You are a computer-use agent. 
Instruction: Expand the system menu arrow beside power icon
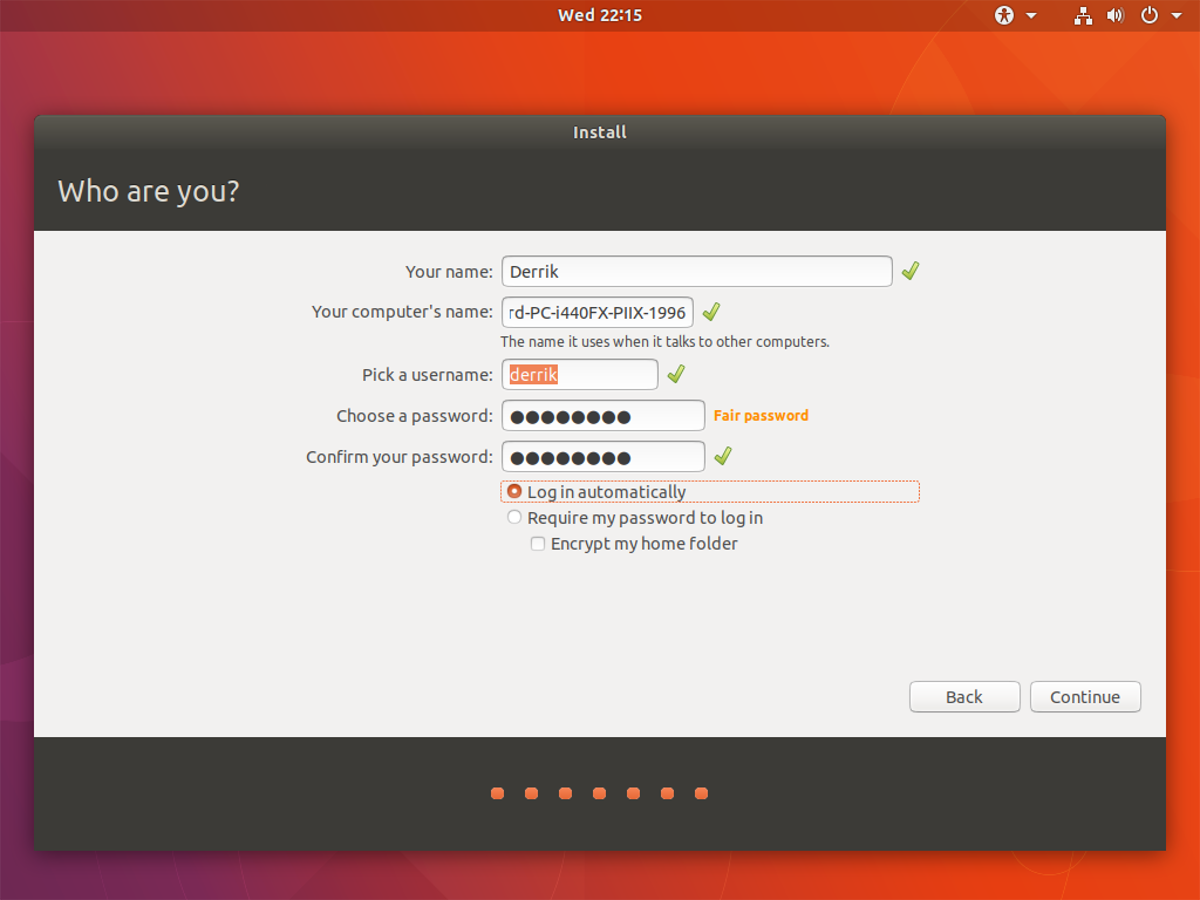(x=1176, y=16)
